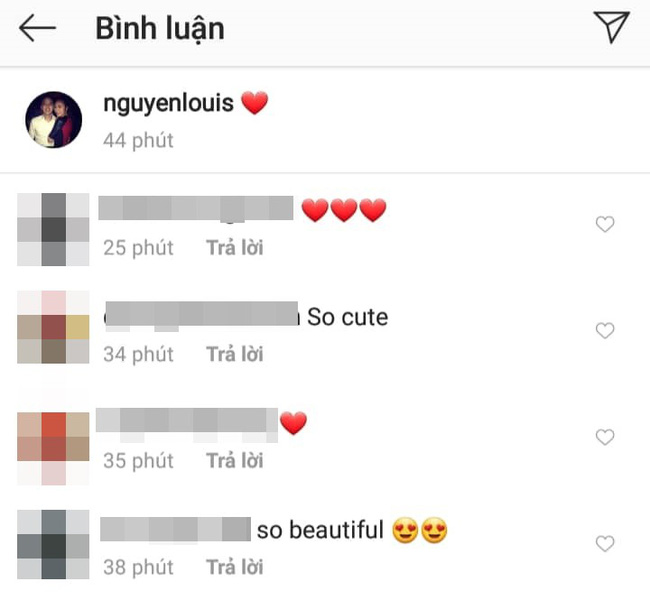The width and height of the screenshot is (650, 600).
Task: Open avatar of the 35 phút commenter
Action: (x=53, y=448)
